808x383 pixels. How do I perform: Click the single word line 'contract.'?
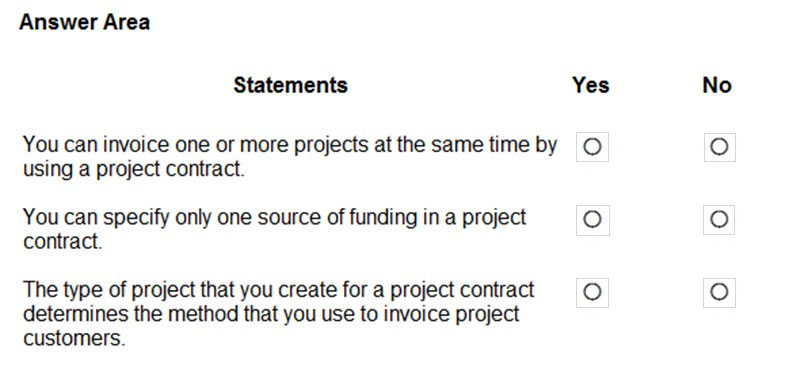pyautogui.click(x=62, y=241)
